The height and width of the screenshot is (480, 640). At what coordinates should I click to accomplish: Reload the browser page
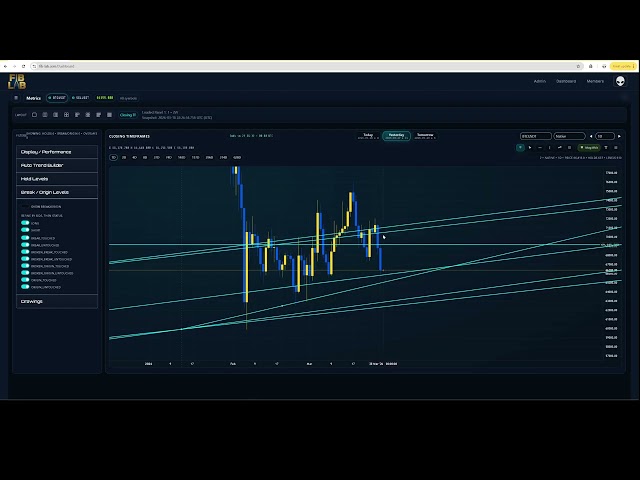tap(24, 66)
